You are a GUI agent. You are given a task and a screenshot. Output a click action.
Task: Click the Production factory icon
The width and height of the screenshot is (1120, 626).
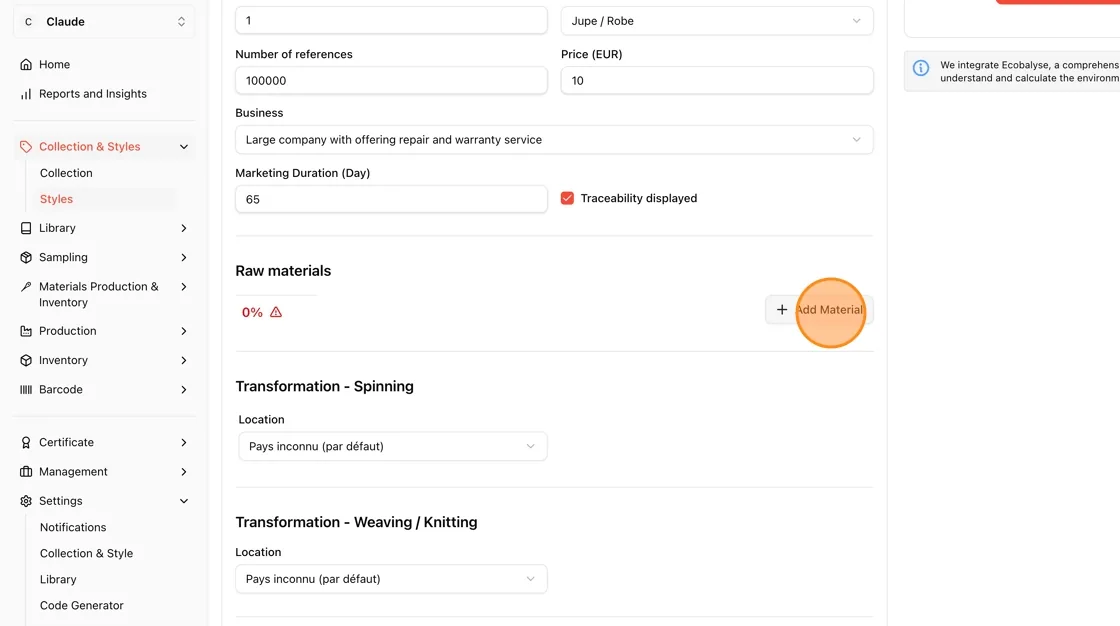(26, 331)
